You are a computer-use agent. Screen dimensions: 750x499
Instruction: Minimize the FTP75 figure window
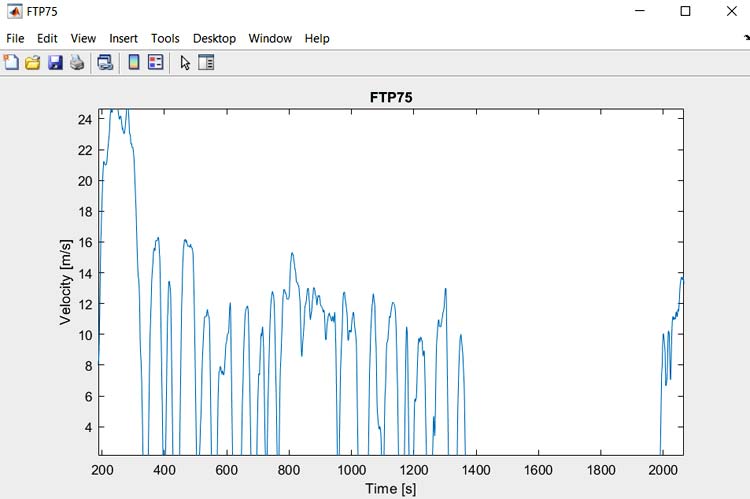click(640, 11)
